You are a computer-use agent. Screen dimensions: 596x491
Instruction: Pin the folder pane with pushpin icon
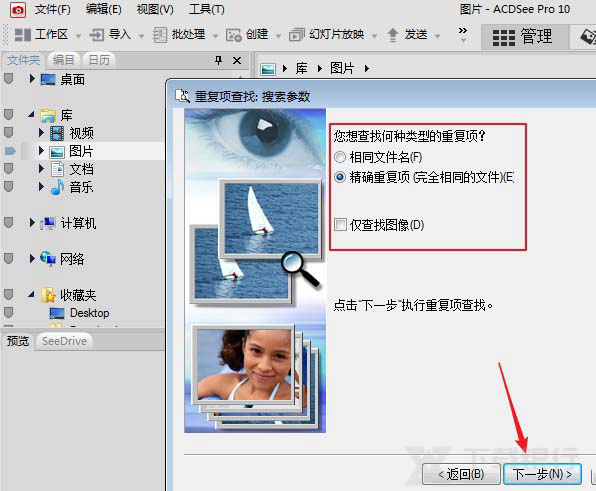[x=218, y=60]
